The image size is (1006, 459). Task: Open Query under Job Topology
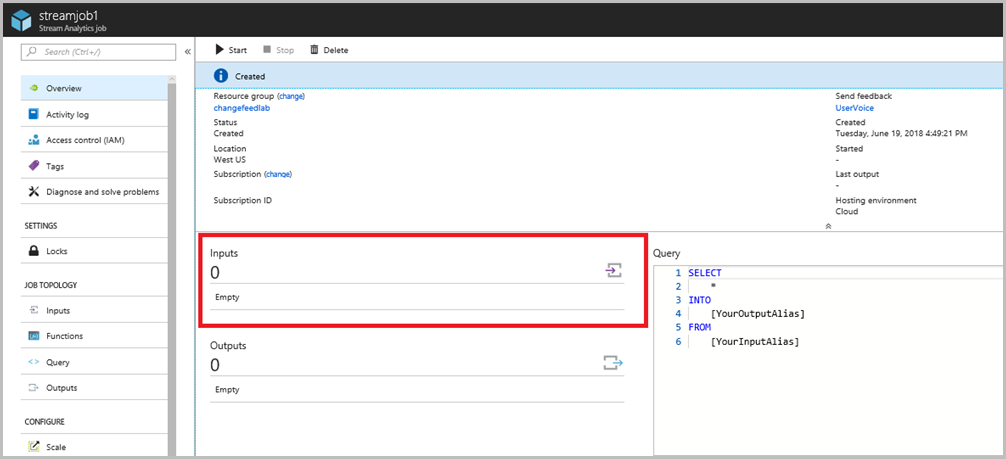point(94,362)
